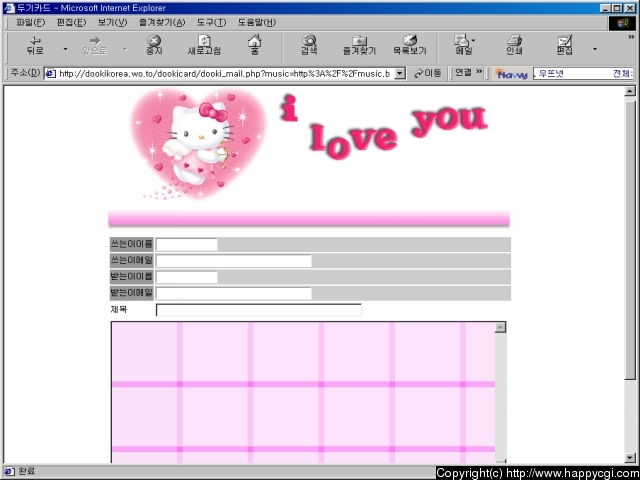This screenshot has width=640, height=480.
Task: Click the Windows logo throbber
Action: [x=622, y=23]
